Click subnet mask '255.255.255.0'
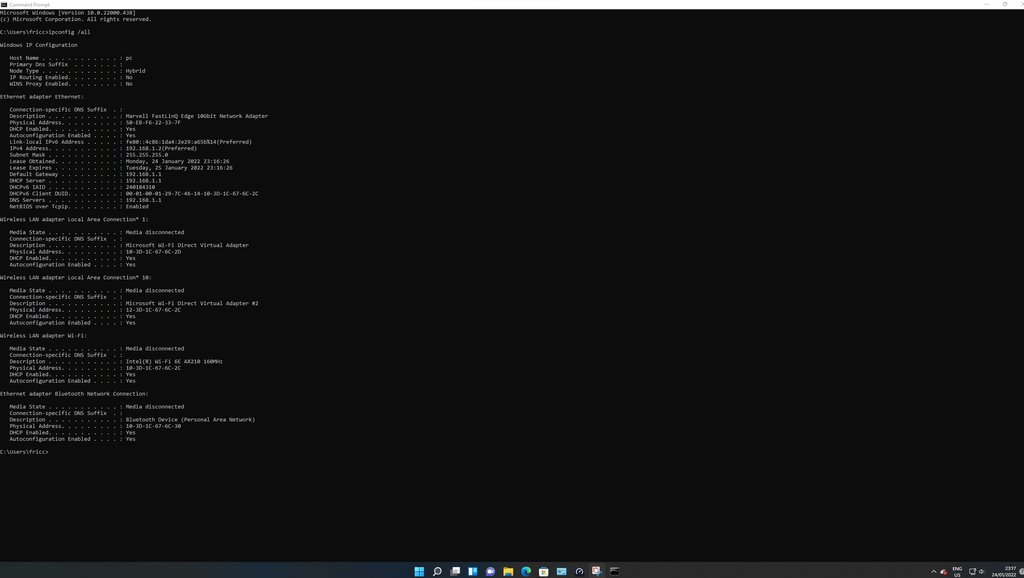The image size is (1024, 578). point(146,155)
